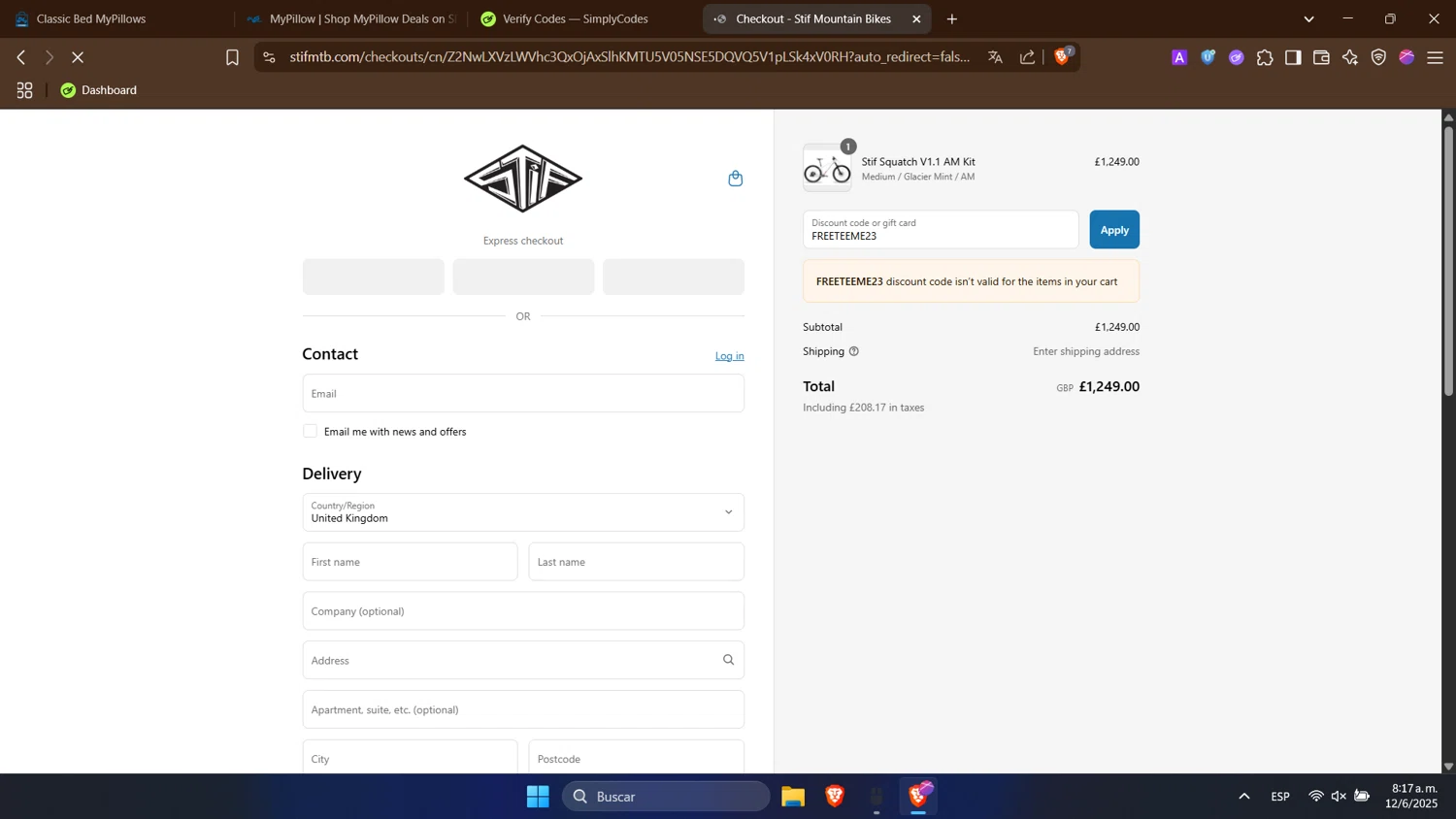Viewport: 1456px width, 819px height.
Task: Open the translate page icon
Action: click(x=995, y=57)
